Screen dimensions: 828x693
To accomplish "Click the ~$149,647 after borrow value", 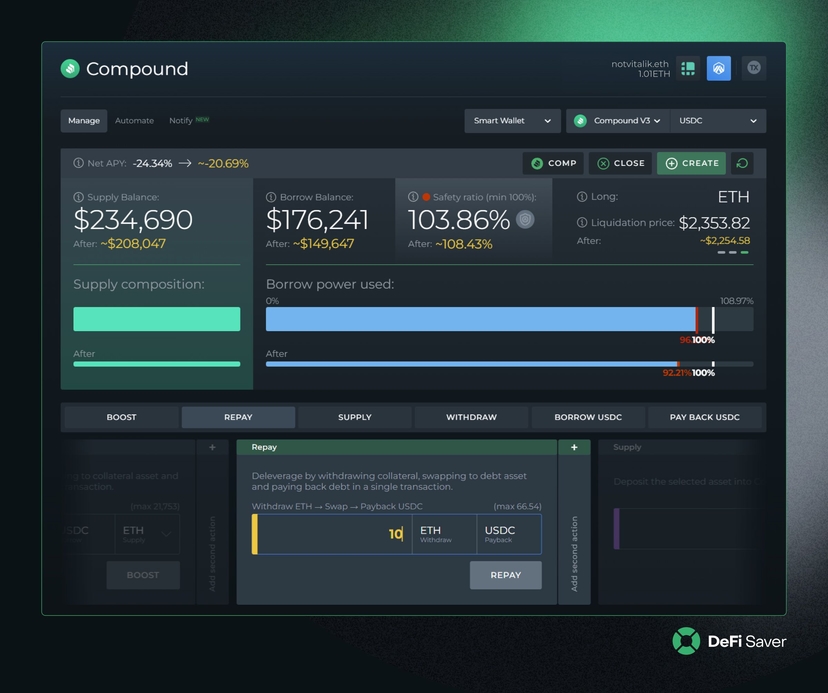I will coord(324,244).
